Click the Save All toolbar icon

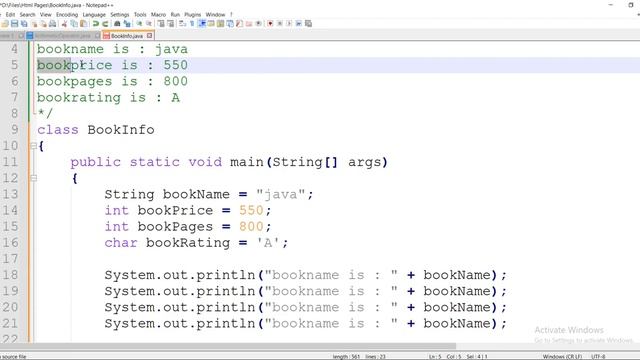point(24,24)
